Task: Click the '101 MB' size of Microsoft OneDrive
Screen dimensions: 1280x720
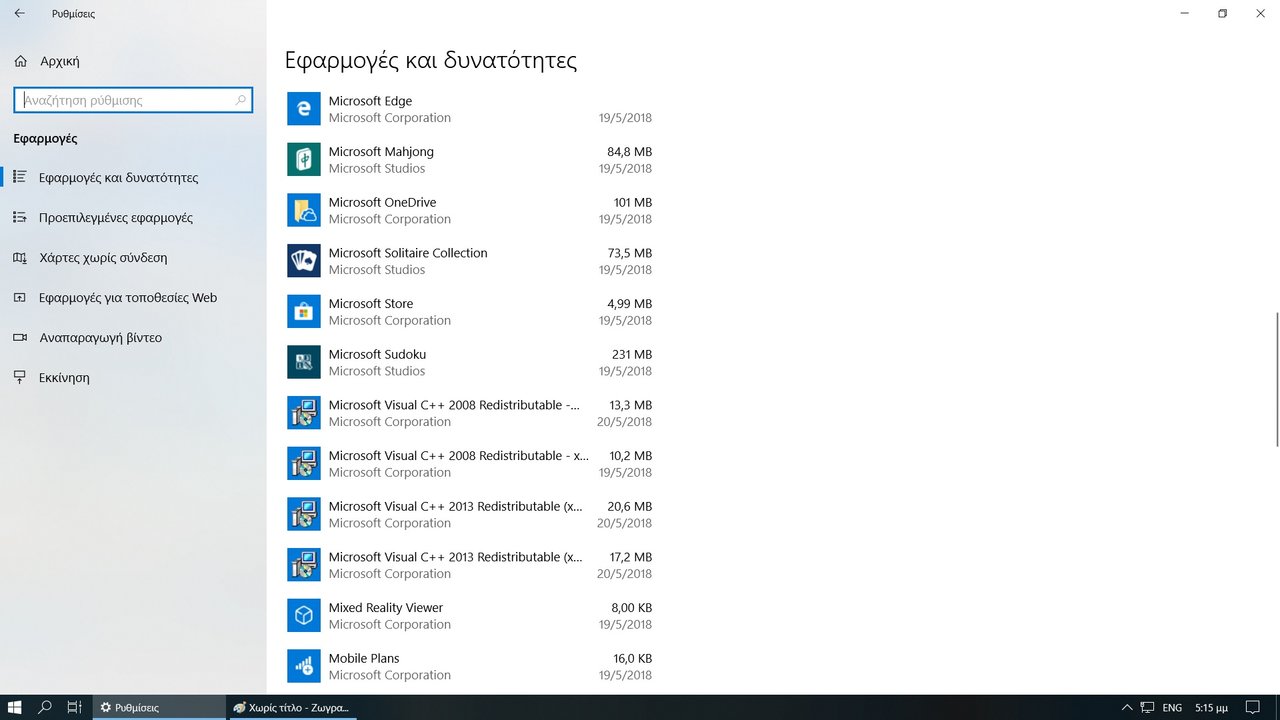Action: [632, 202]
